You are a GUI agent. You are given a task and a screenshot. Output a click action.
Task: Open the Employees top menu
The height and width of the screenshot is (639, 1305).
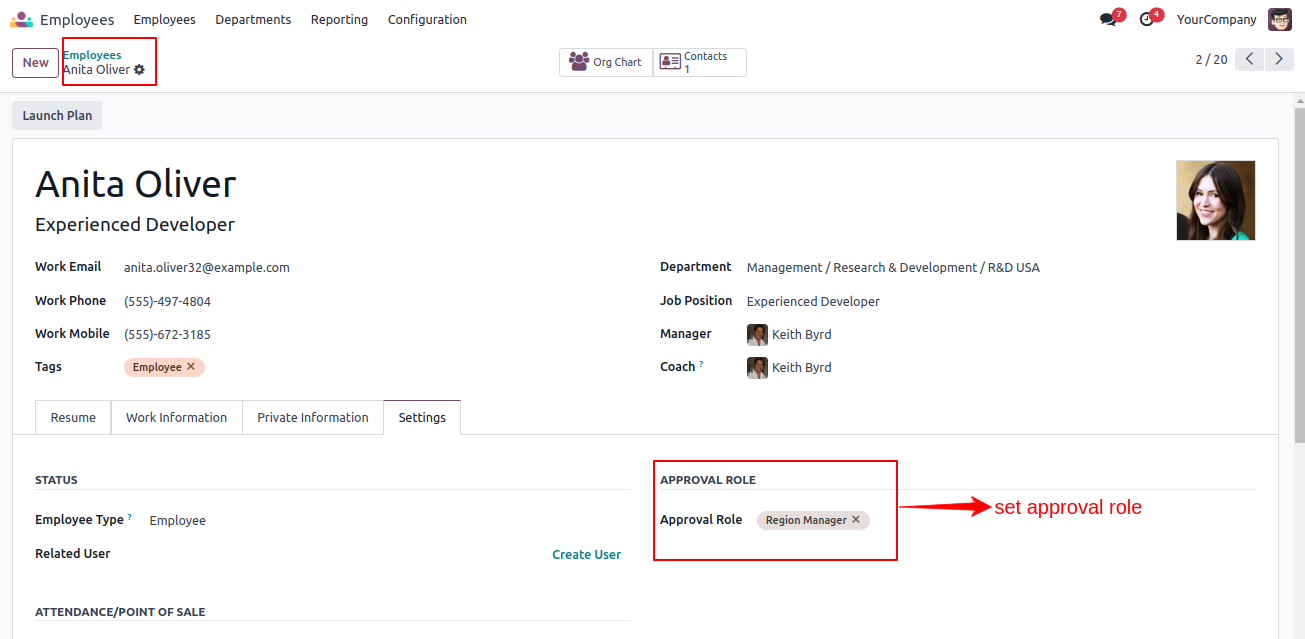(164, 19)
